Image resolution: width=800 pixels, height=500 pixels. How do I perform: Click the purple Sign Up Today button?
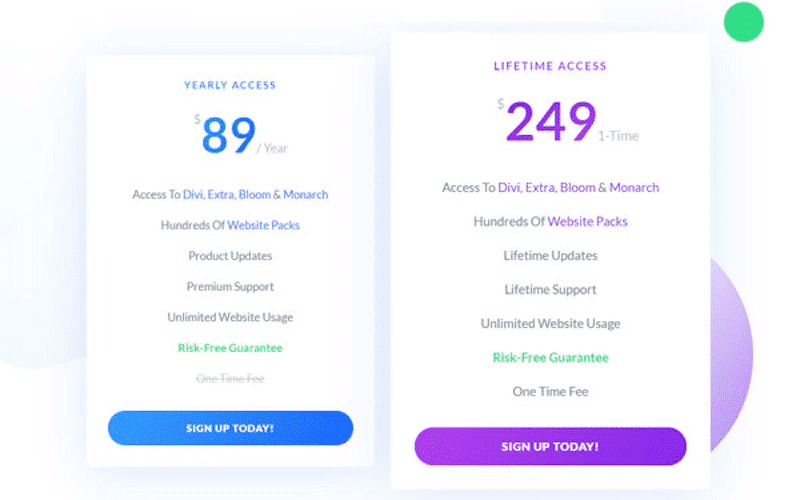click(550, 446)
